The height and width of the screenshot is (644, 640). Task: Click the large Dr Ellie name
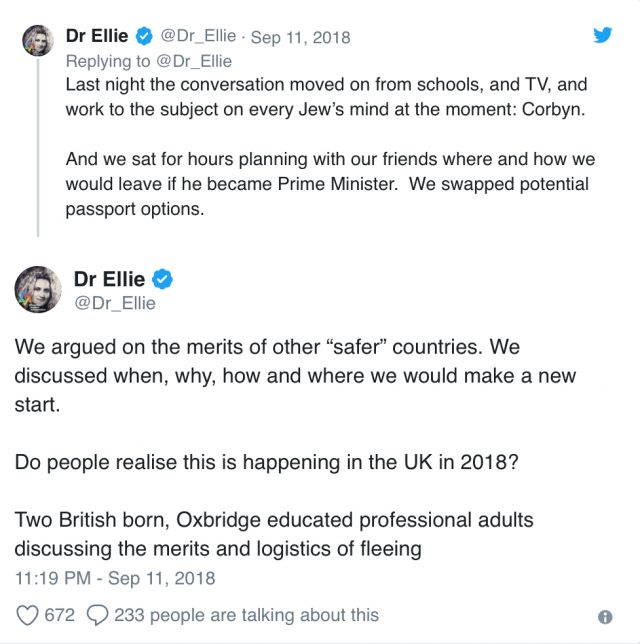[110, 279]
